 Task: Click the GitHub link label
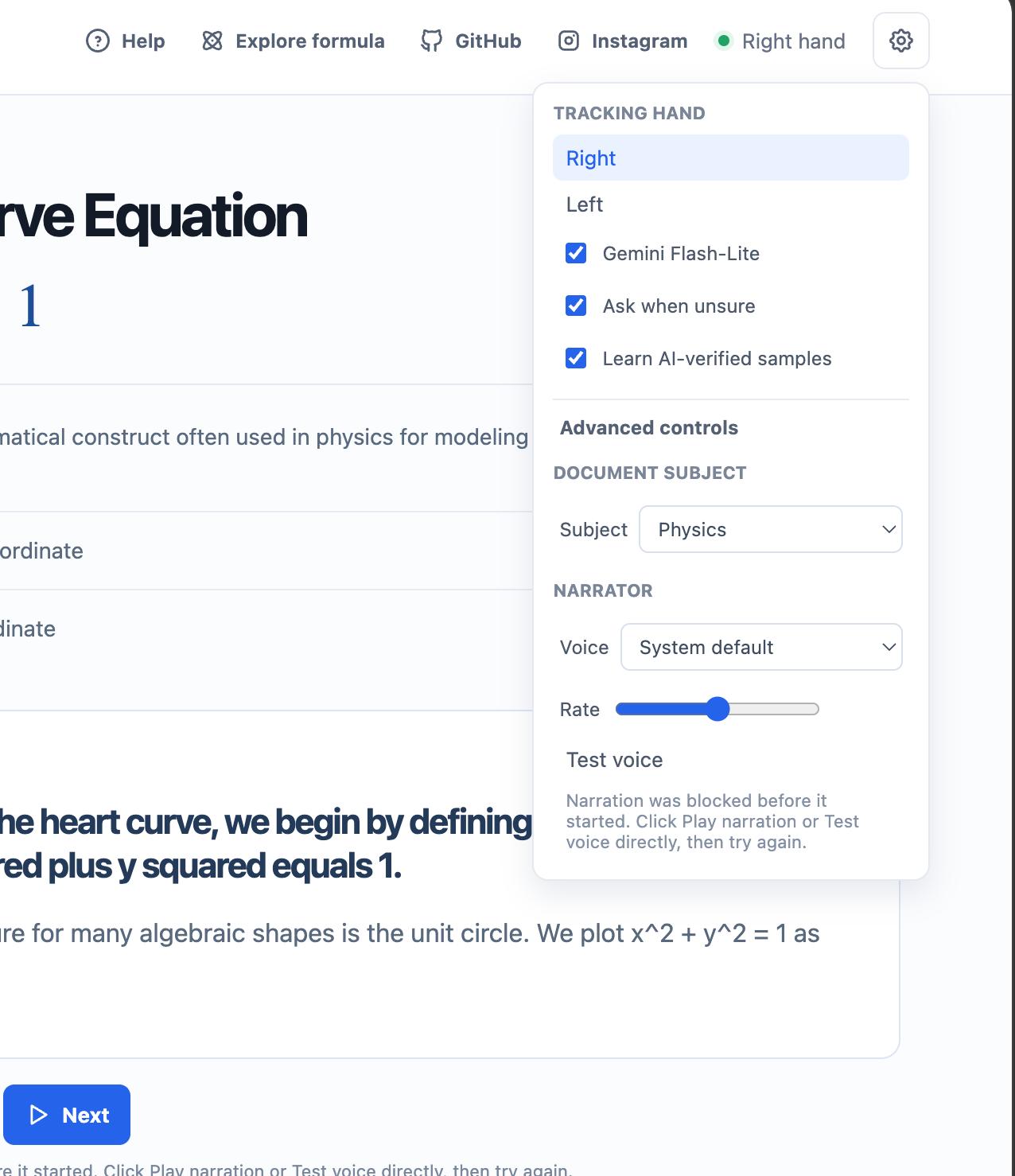click(x=488, y=41)
